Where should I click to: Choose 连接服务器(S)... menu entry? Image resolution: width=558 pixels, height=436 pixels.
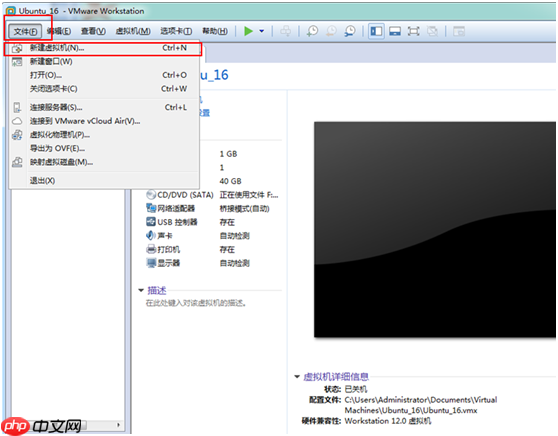pyautogui.click(x=103, y=107)
